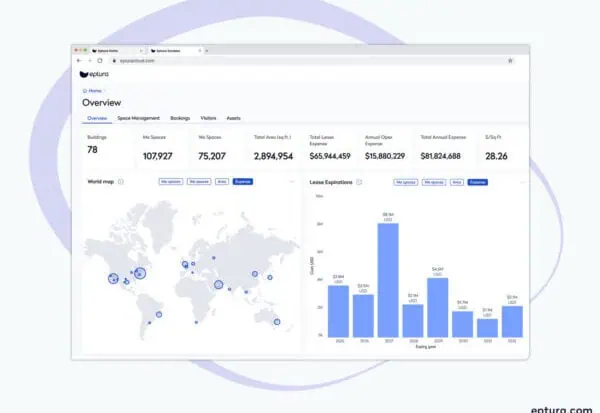The image size is (600, 413).
Task: Click the Home breadcrumb link
Action: pos(95,91)
